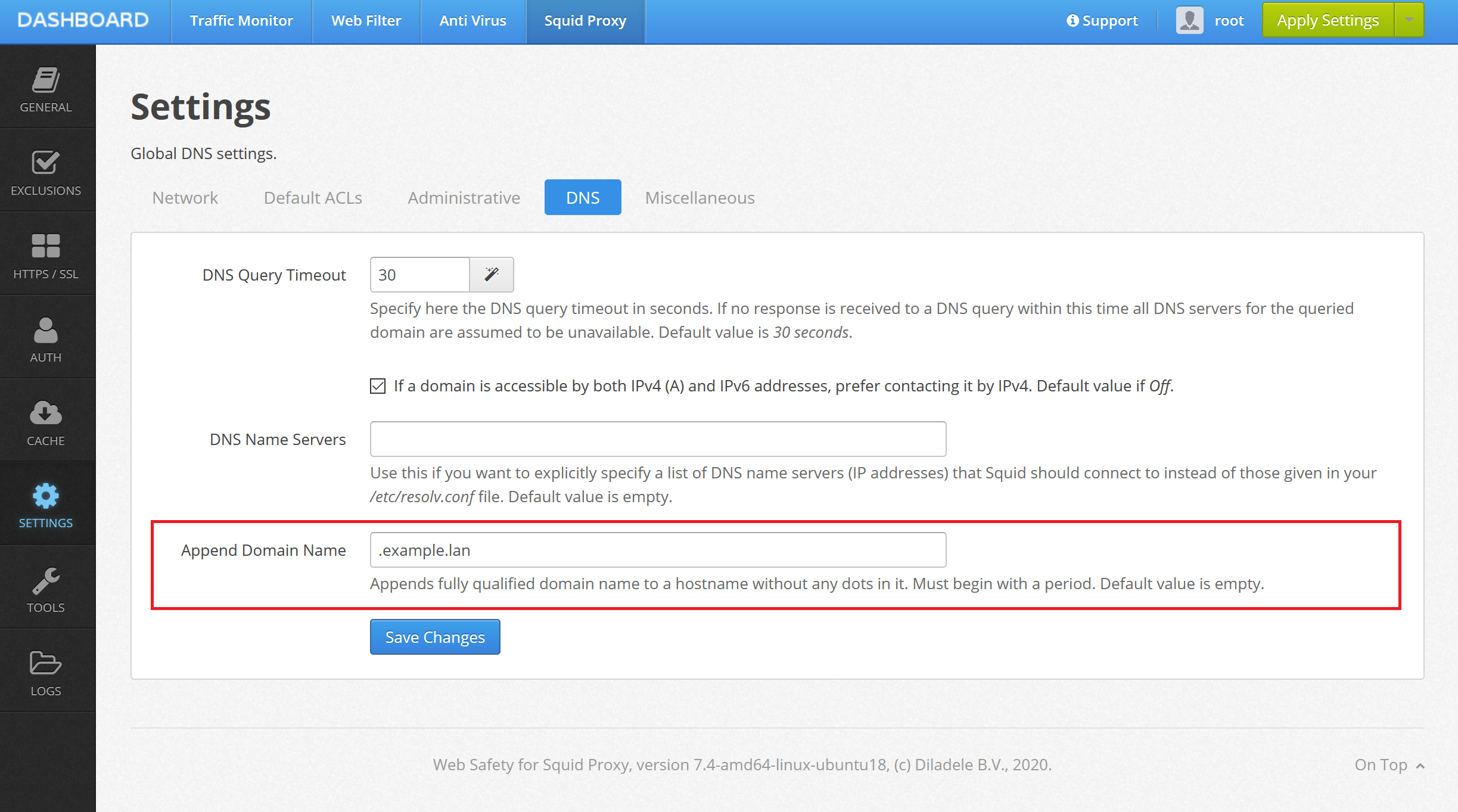Open Anti Virus in top navigation
This screenshot has height=812, width=1458.
(473, 21)
